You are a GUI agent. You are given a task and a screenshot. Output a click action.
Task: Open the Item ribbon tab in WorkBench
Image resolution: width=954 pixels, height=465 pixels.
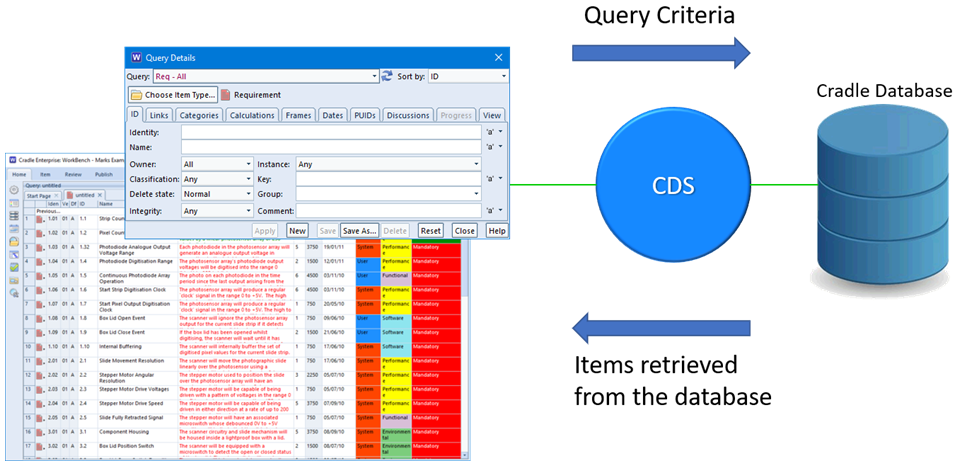pyautogui.click(x=45, y=174)
